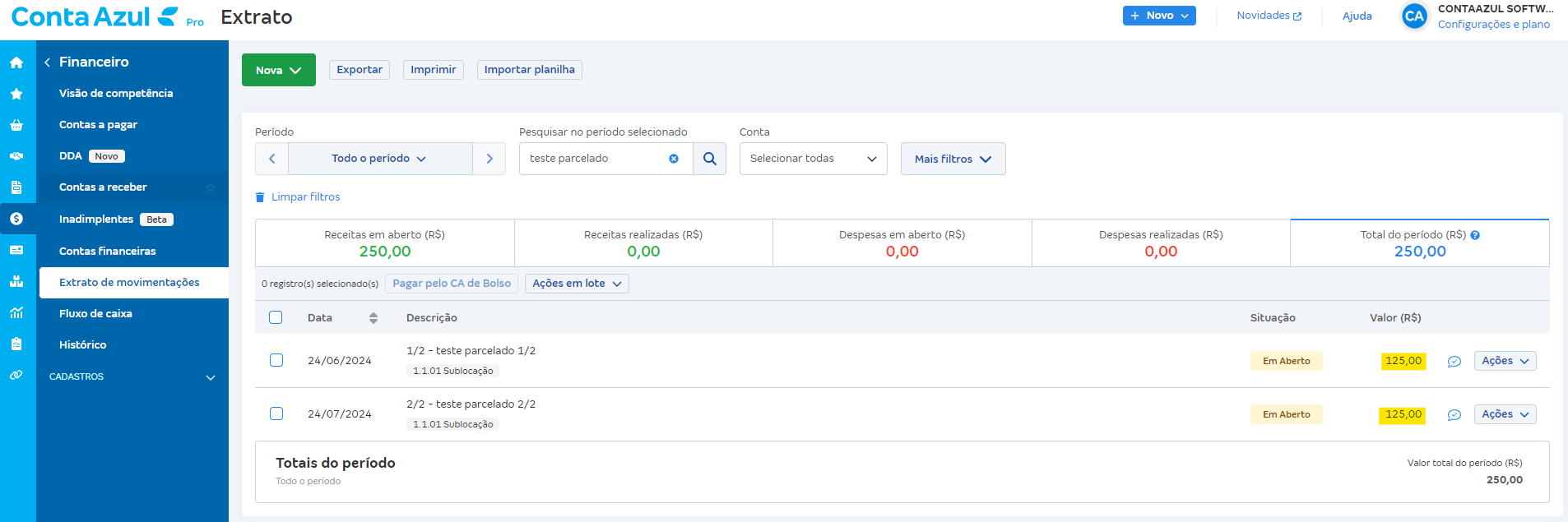
Task: Expand the CADASTROS section in sidebar
Action: pyautogui.click(x=132, y=376)
